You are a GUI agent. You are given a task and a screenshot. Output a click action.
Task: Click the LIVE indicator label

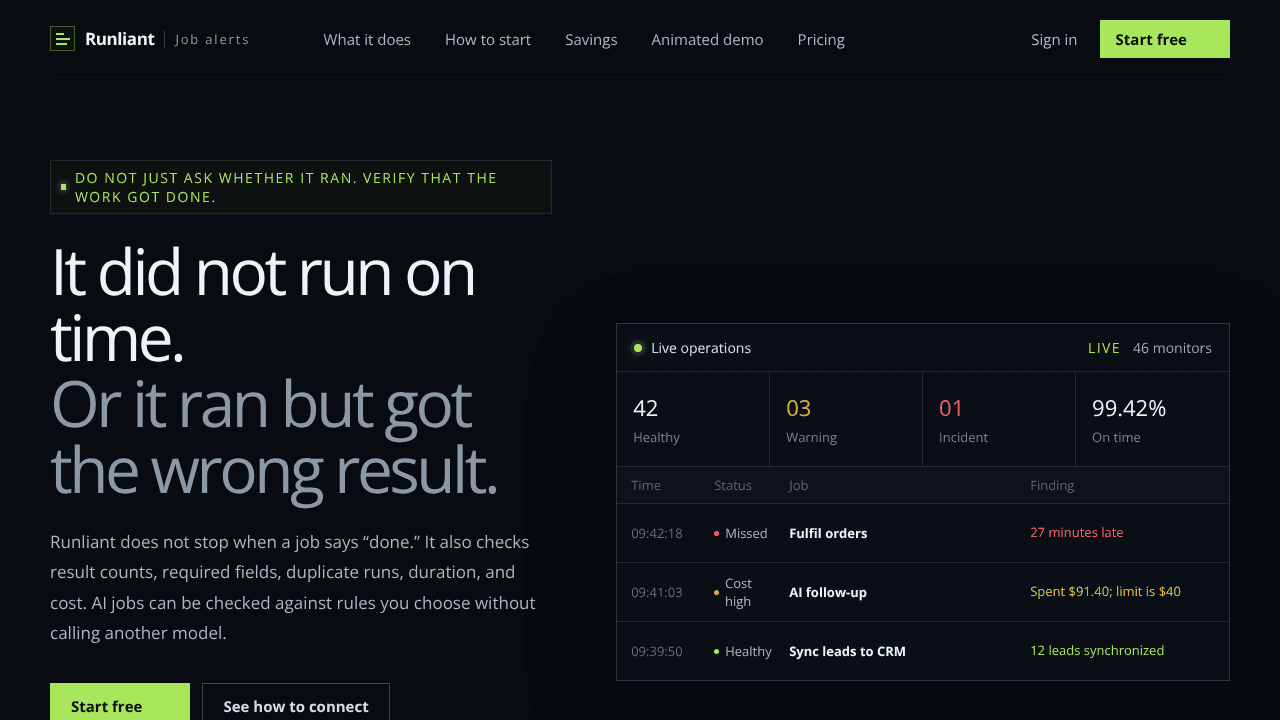coord(1104,348)
